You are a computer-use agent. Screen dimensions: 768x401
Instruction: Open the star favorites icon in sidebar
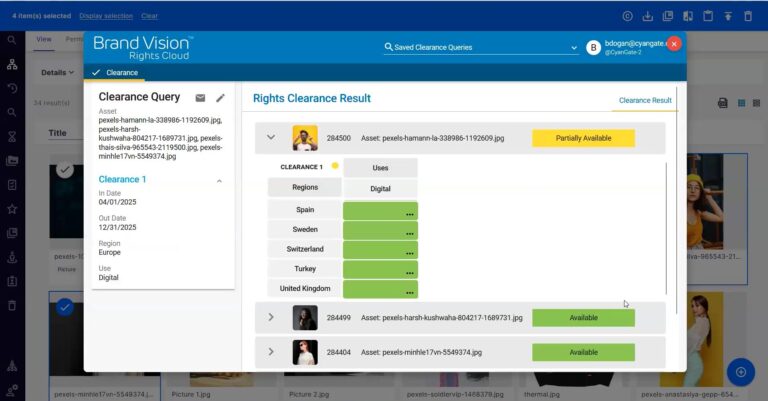pyautogui.click(x=12, y=209)
